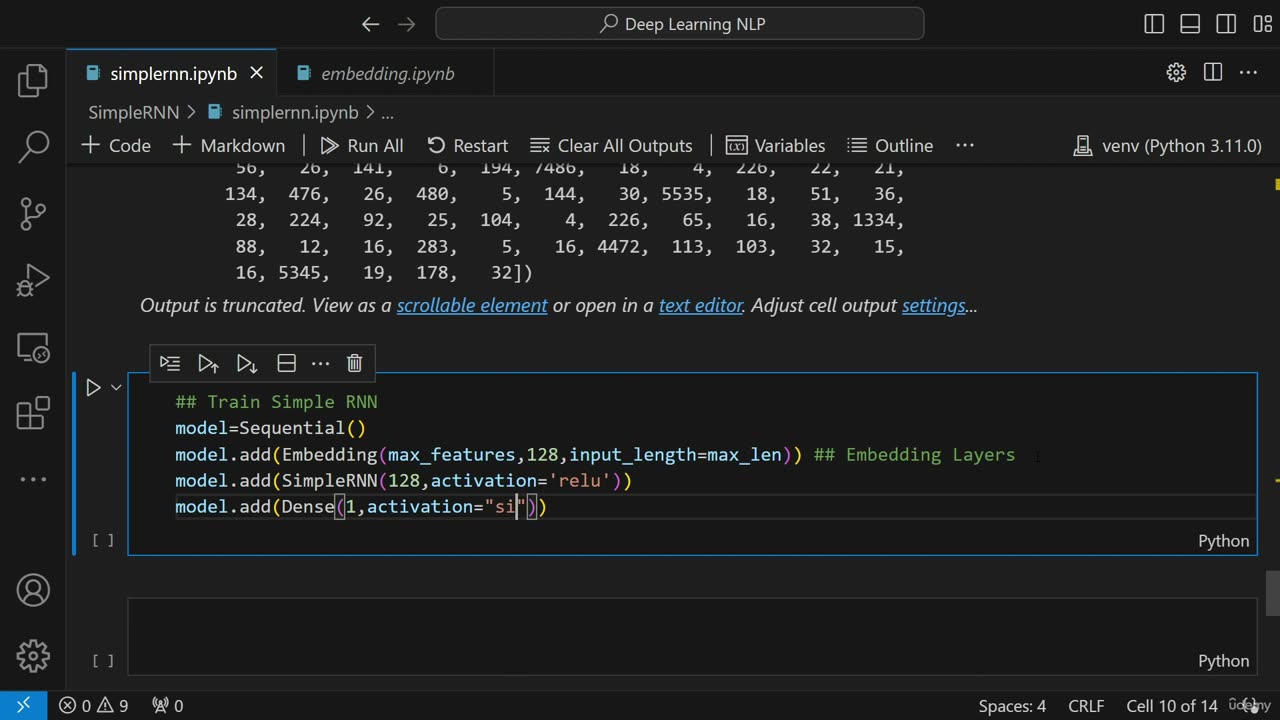Screen dimensions: 1280x720
Task: Execute above cells icon
Action: pos(208,363)
